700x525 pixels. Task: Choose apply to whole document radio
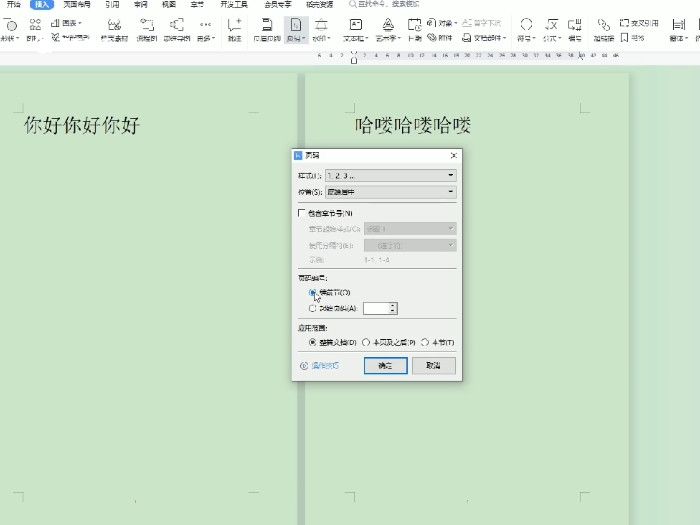point(312,342)
